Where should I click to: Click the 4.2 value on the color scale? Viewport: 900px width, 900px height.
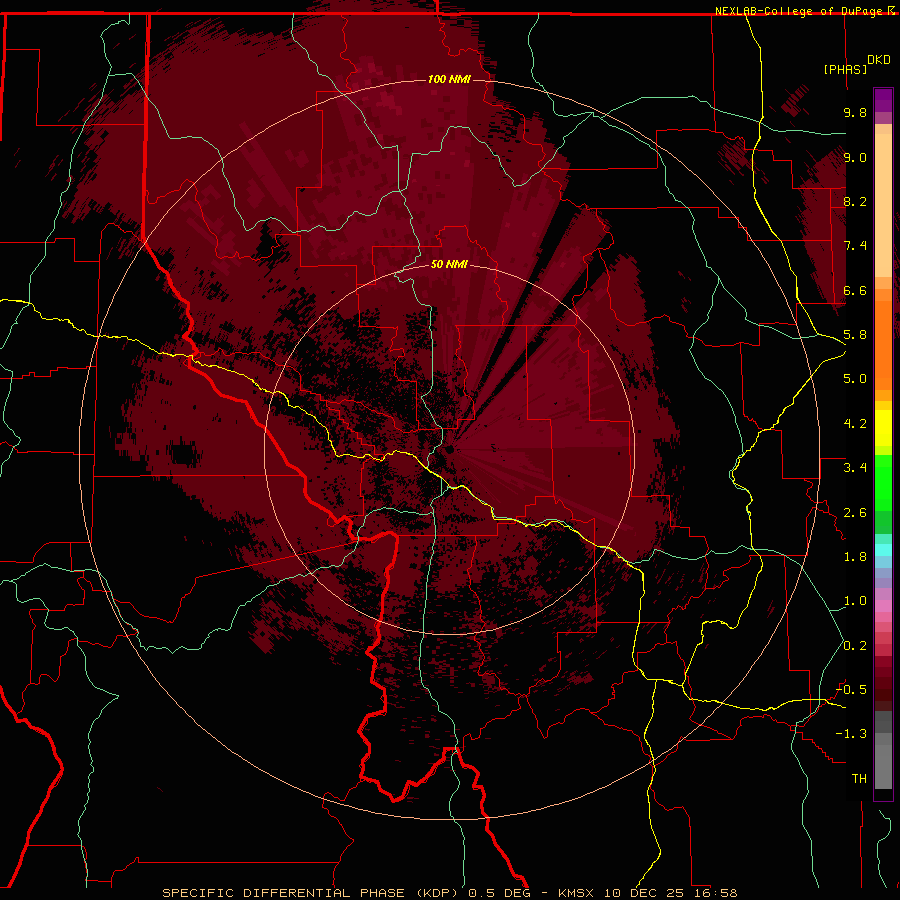(x=855, y=424)
